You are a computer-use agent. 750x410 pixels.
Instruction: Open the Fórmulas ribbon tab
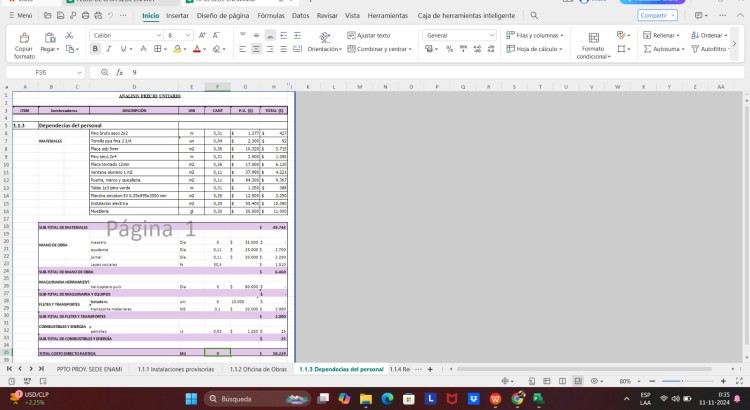click(271, 15)
